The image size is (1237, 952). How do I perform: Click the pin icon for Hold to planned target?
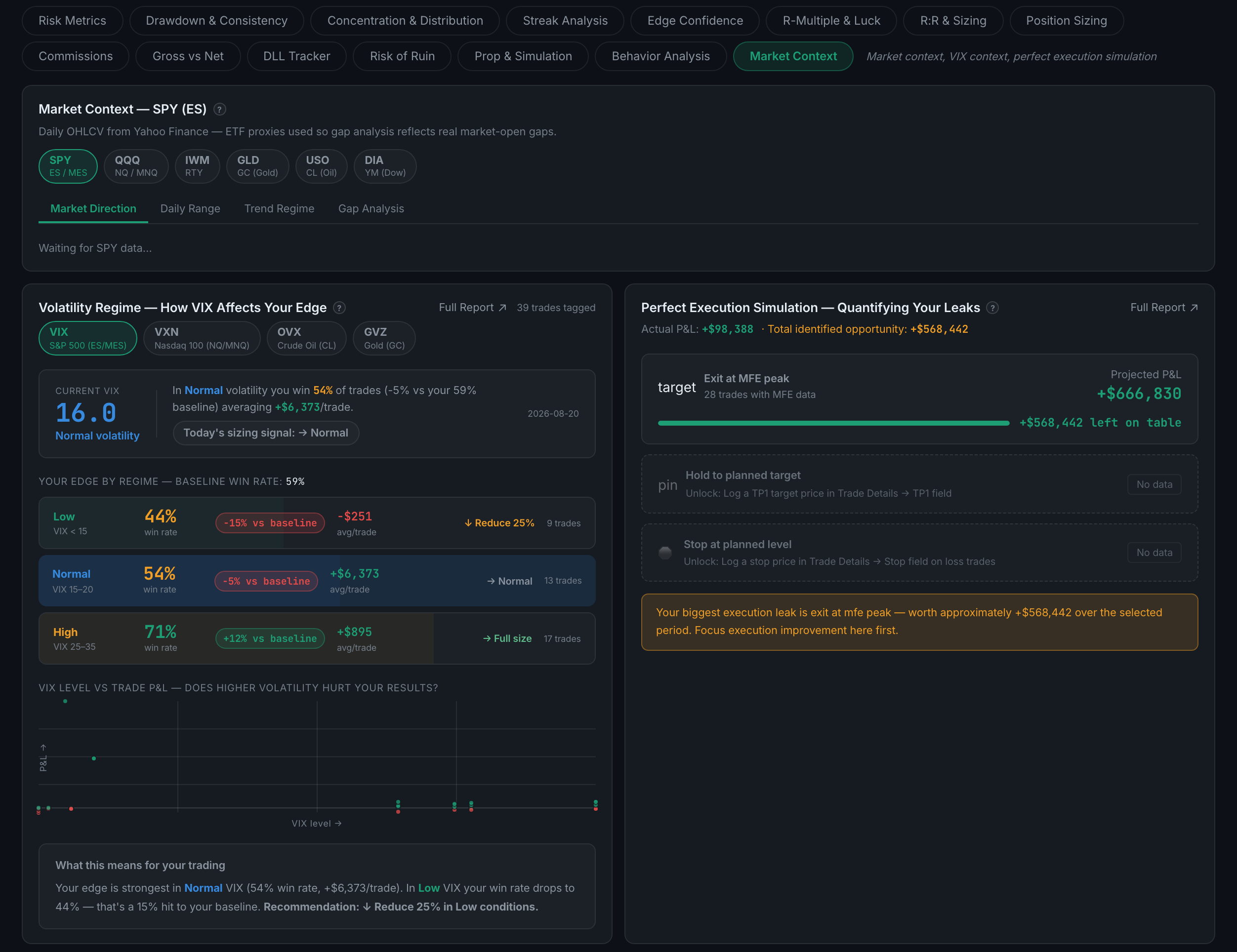pos(667,485)
